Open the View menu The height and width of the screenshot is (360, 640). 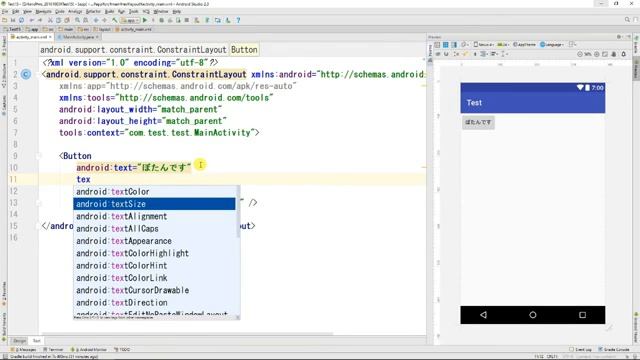tap(26, 11)
